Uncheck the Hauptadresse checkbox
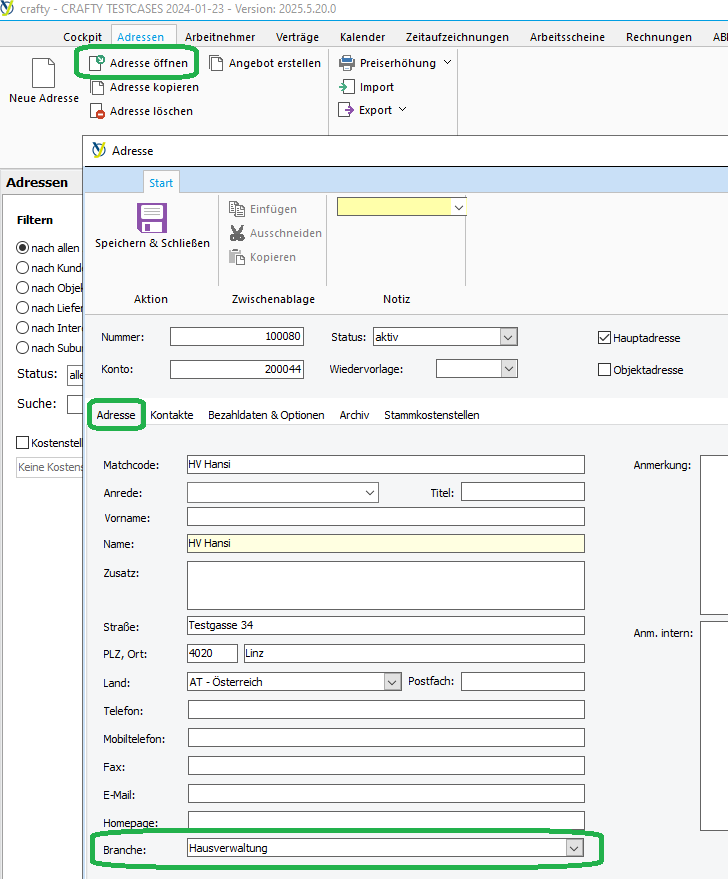Screen dimensions: 728x879 coord(604,337)
